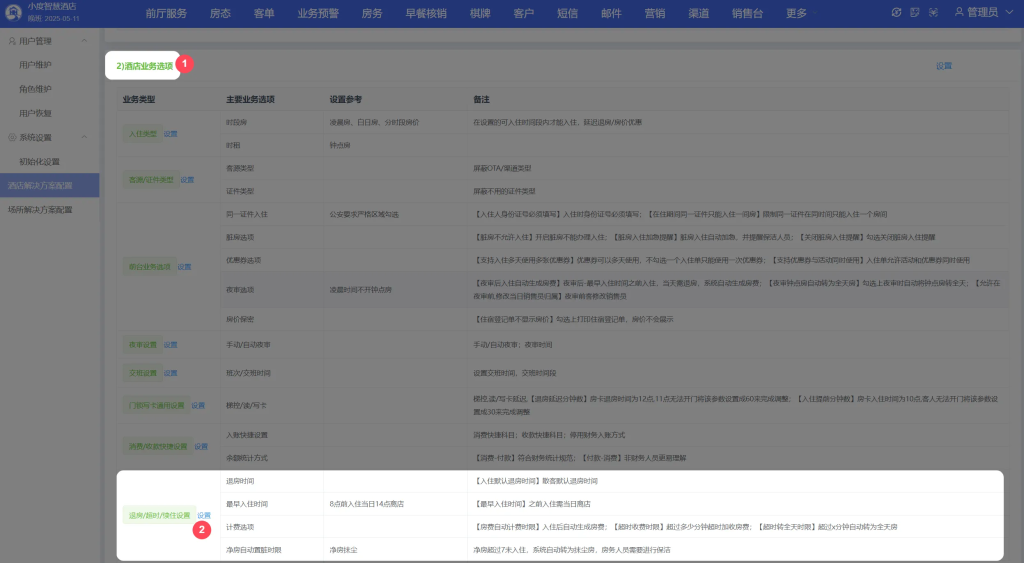This screenshot has height=563, width=1024.
Task: Click the 客源/证件类型 green tag
Action: tap(150, 180)
